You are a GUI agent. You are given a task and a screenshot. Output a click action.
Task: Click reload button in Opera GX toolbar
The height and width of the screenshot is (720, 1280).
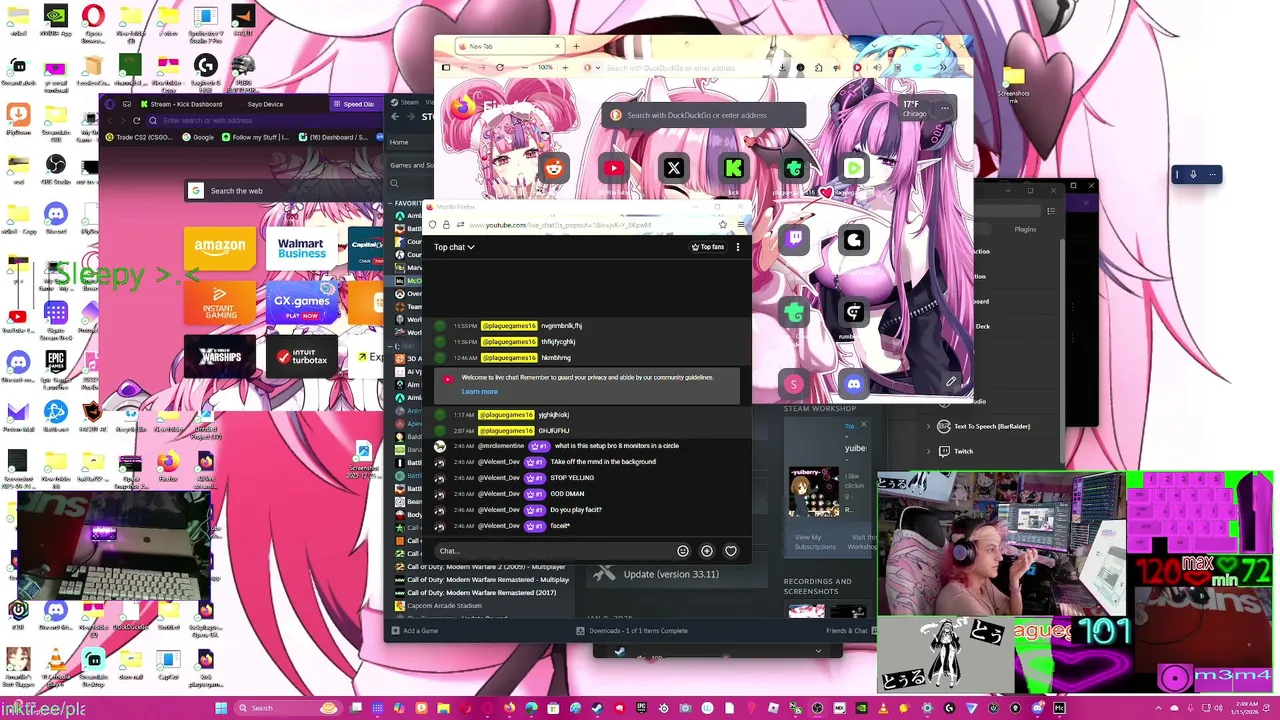pos(137,121)
